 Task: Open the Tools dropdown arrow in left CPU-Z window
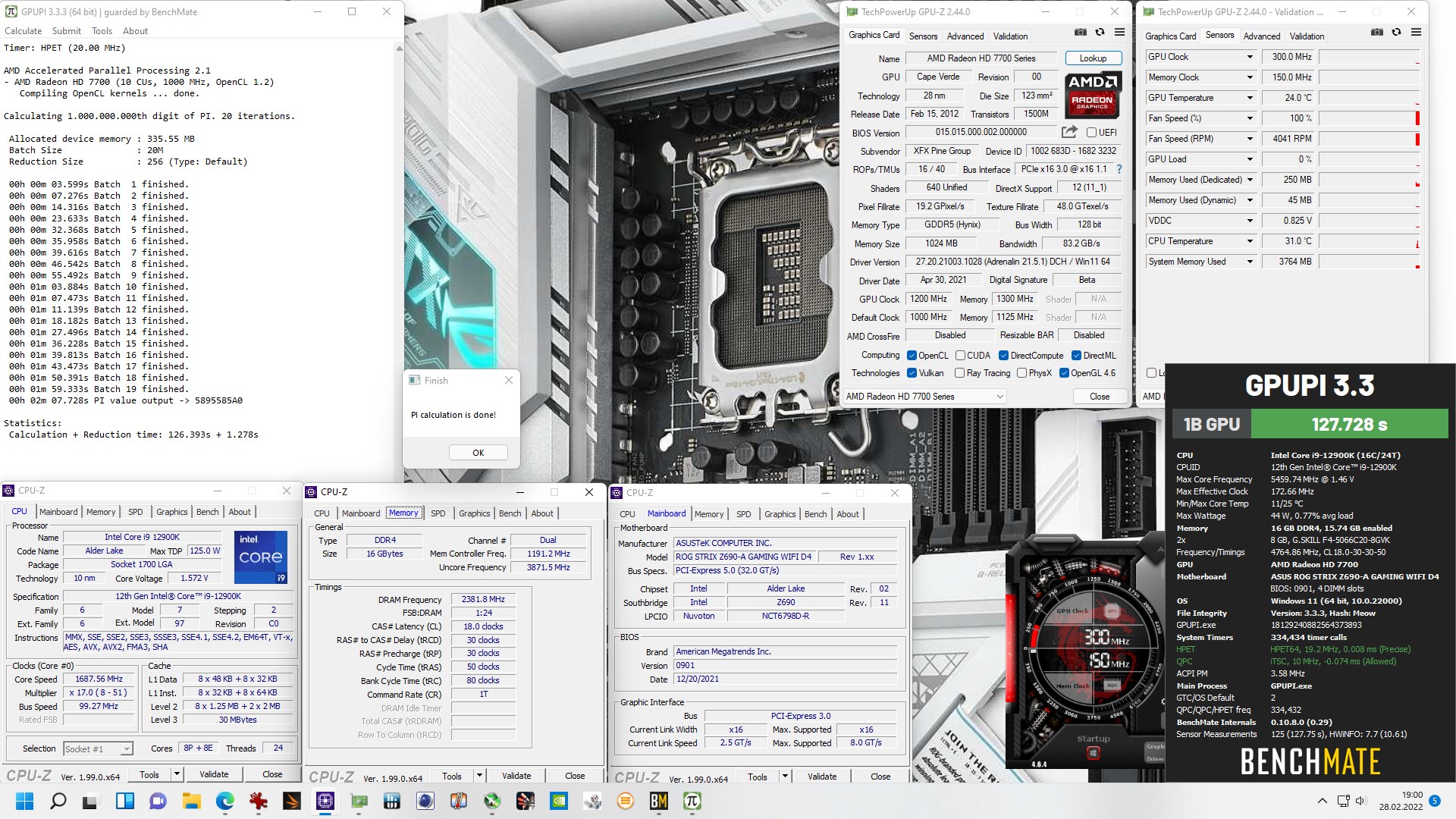pyautogui.click(x=177, y=774)
